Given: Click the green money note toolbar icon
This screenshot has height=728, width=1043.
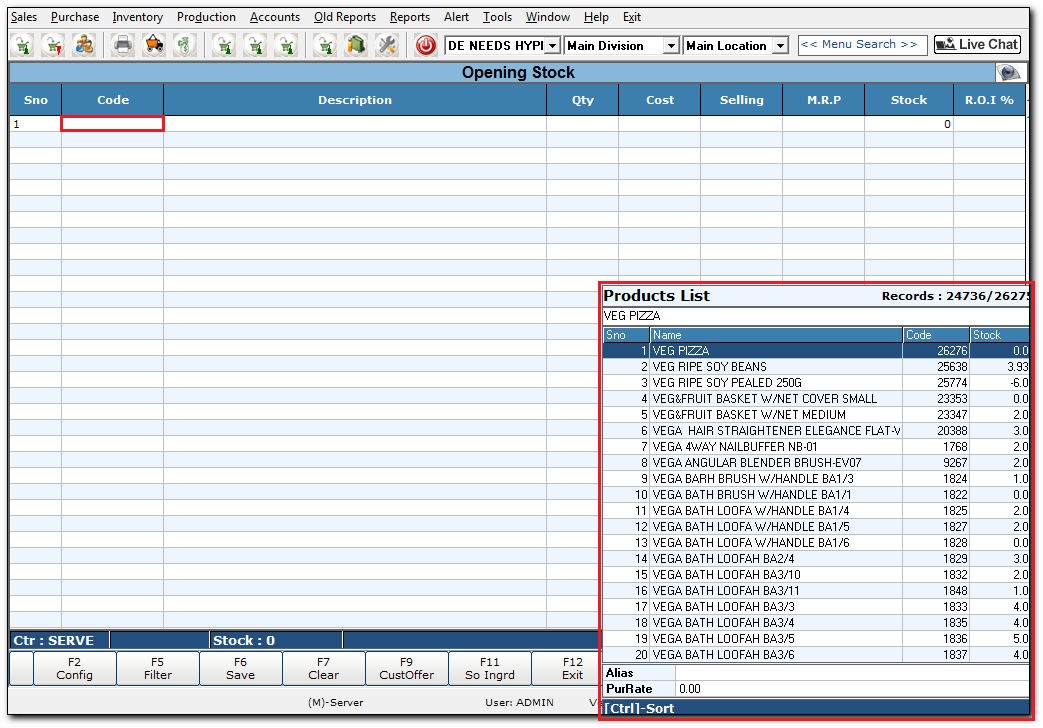Looking at the screenshot, I should [x=184, y=45].
